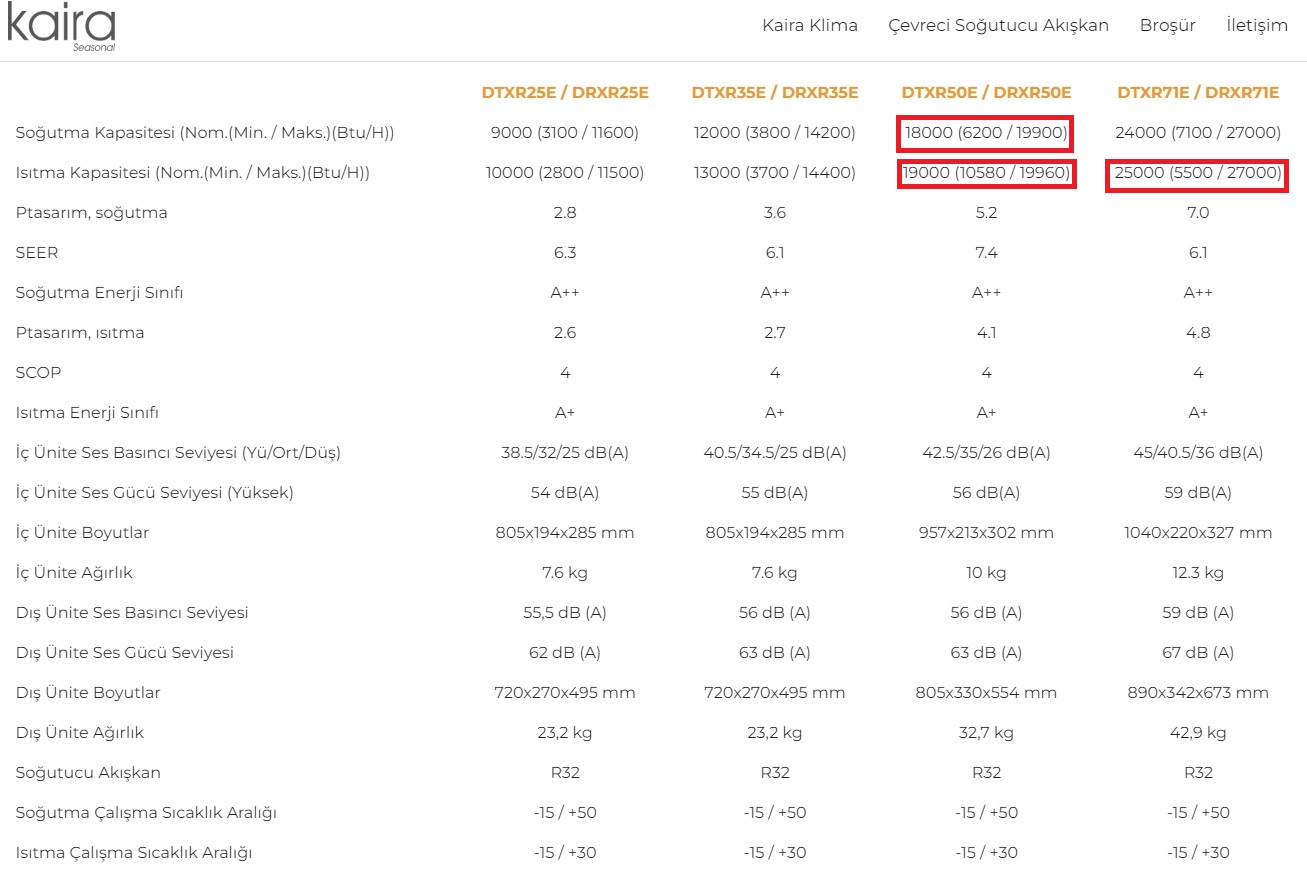The image size is (1307, 877).
Task: Open the Kaira Klima menu item
Action: click(810, 25)
